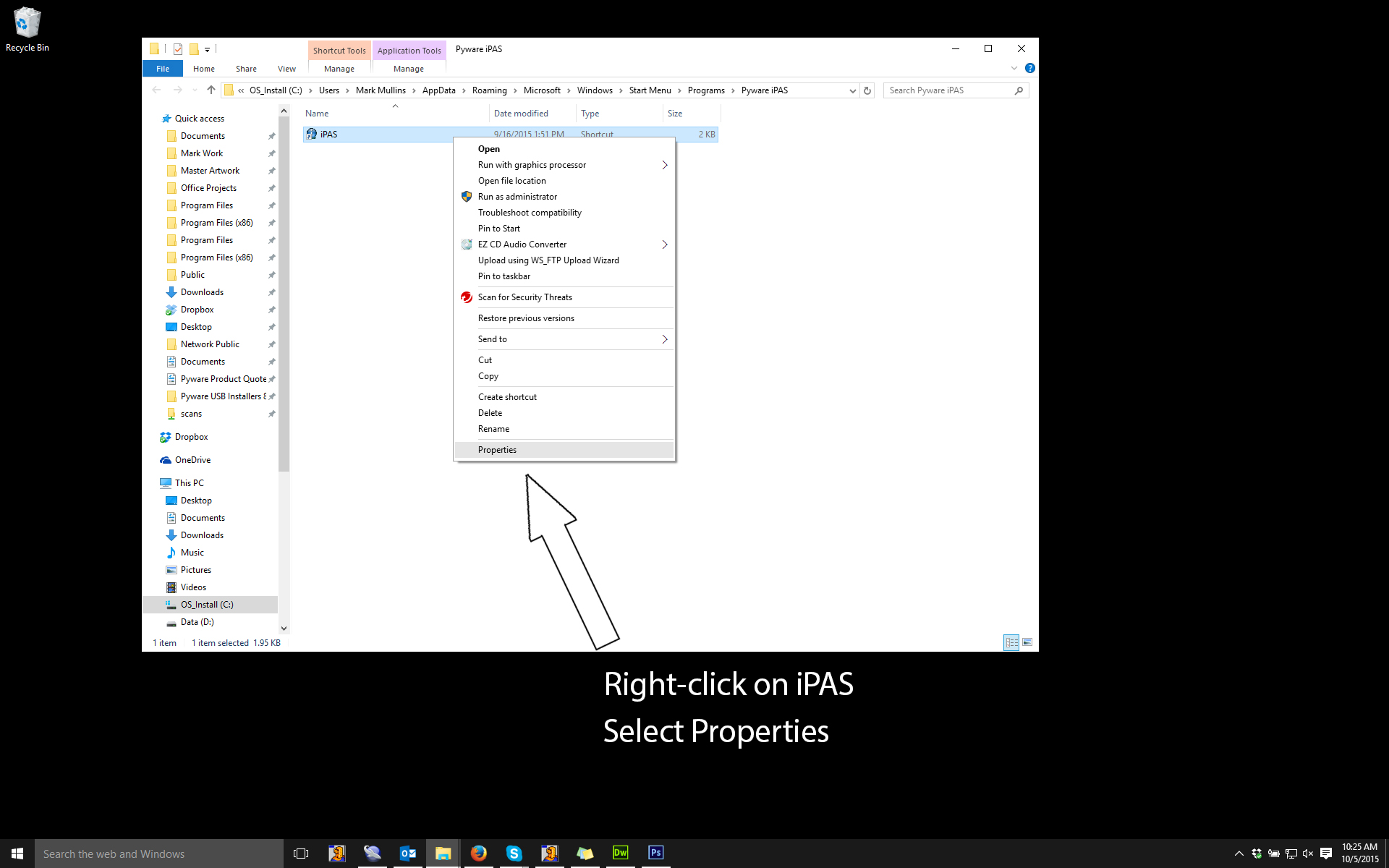Start Adobe Photoshop from the taskbar

655,854
